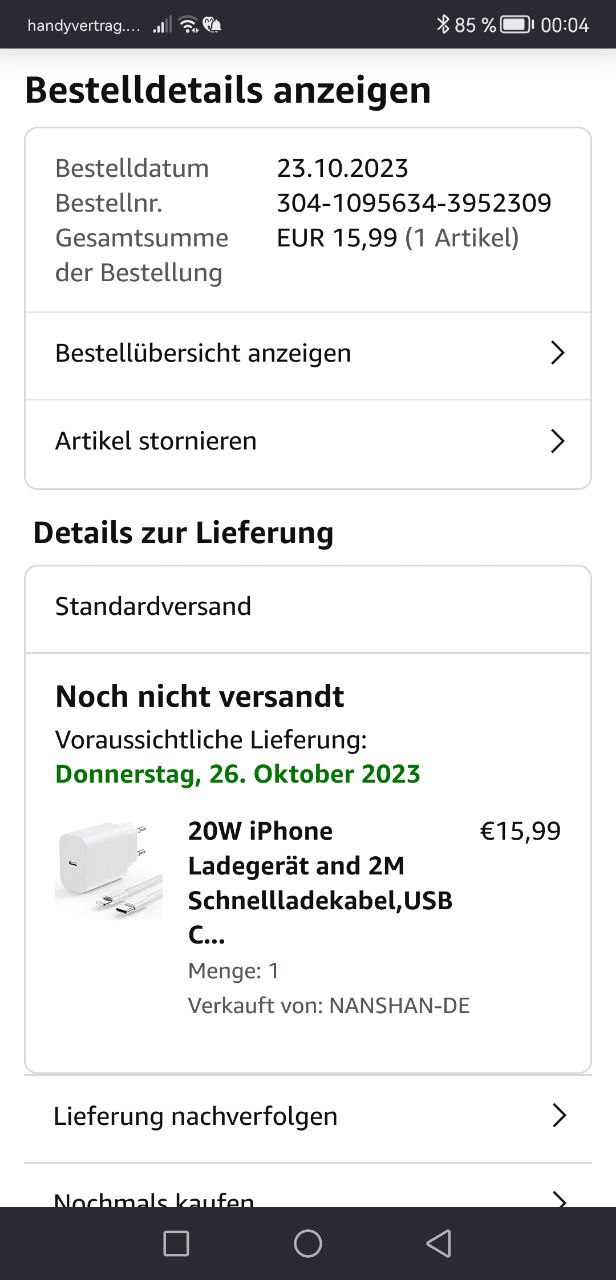Image resolution: width=616 pixels, height=1280 pixels.
Task: Tap the mobile signal strength bars
Action: pos(161,25)
